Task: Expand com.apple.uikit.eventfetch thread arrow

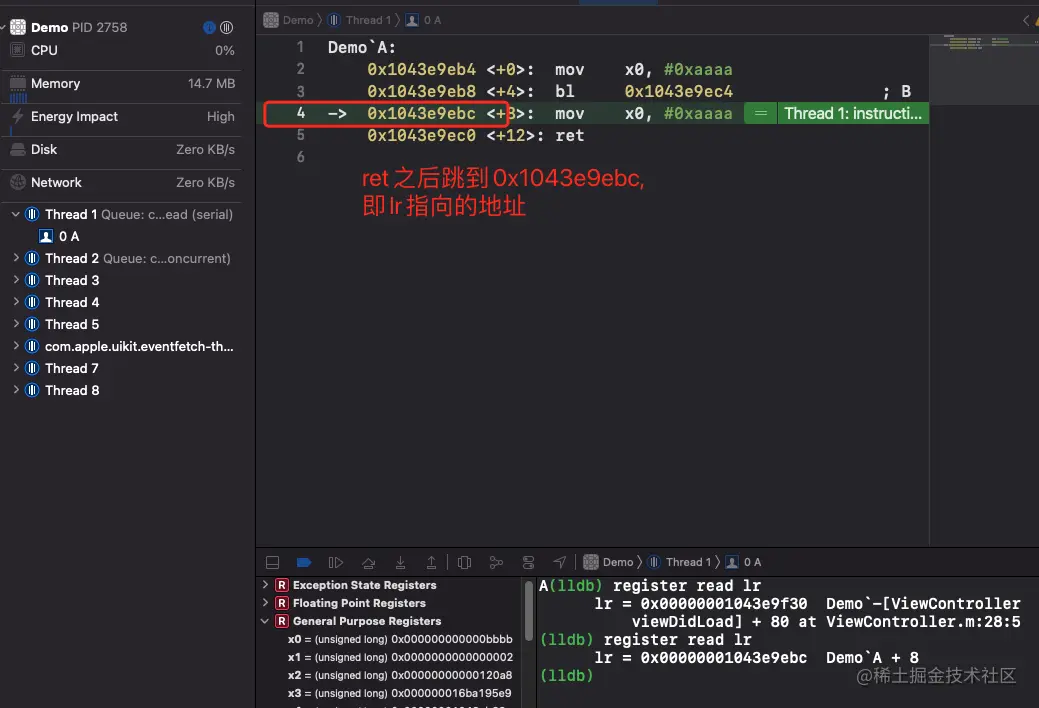Action: [x=16, y=345]
